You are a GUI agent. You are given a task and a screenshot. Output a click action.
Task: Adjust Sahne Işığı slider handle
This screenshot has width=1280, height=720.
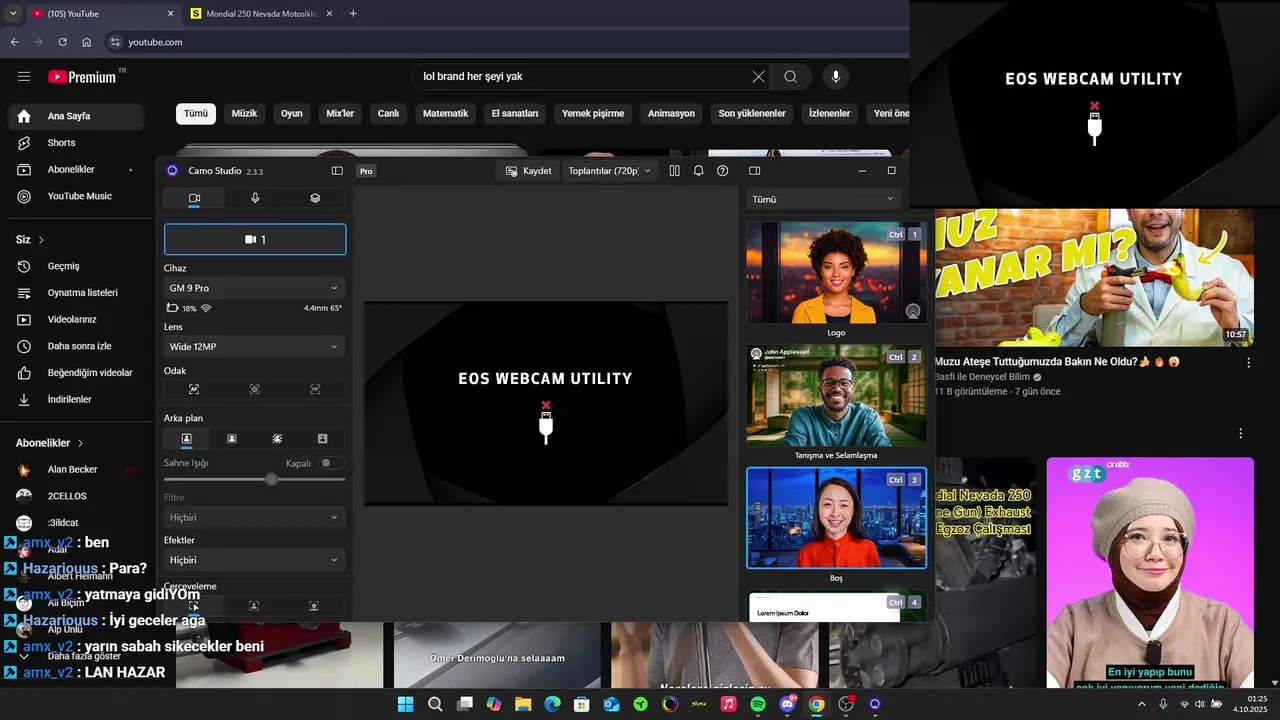point(271,480)
